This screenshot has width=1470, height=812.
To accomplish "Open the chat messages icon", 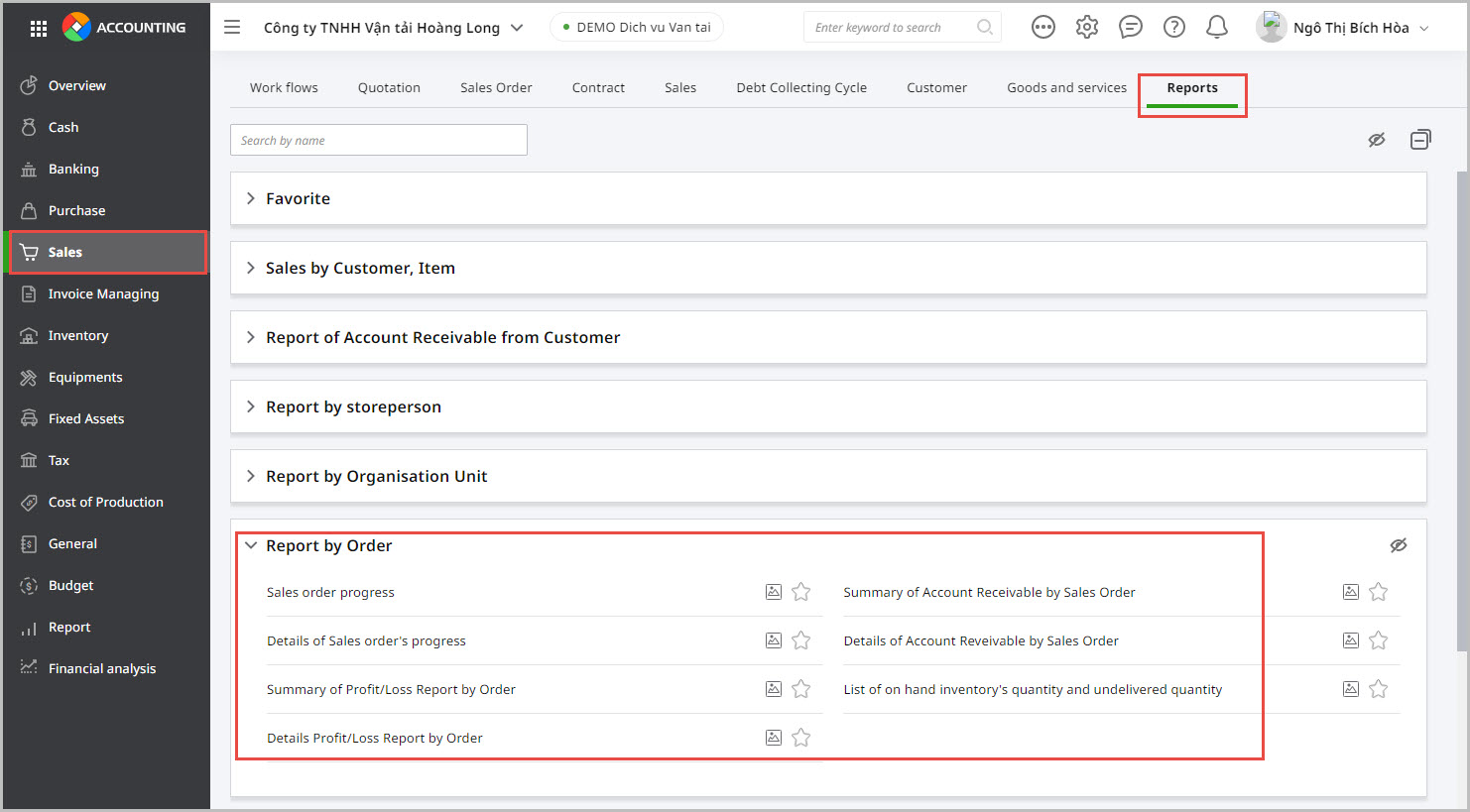I will coord(1131,27).
